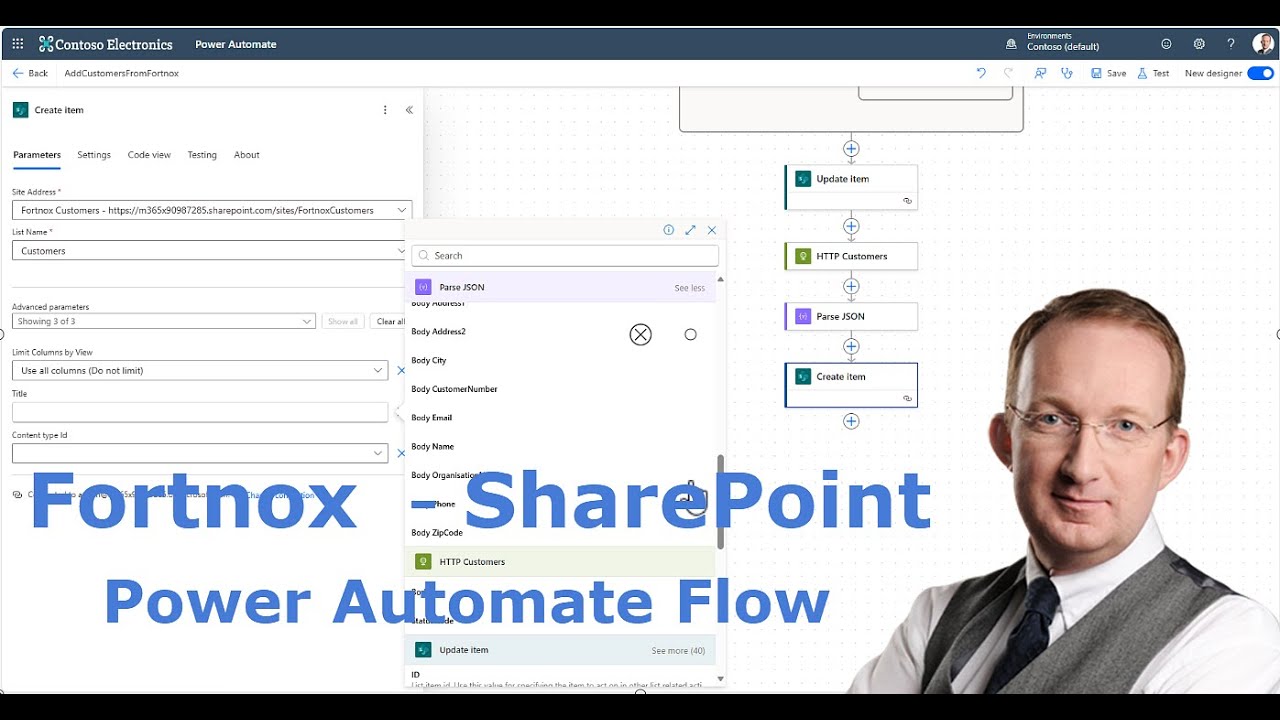Open the settings gear icon

(x=1199, y=44)
